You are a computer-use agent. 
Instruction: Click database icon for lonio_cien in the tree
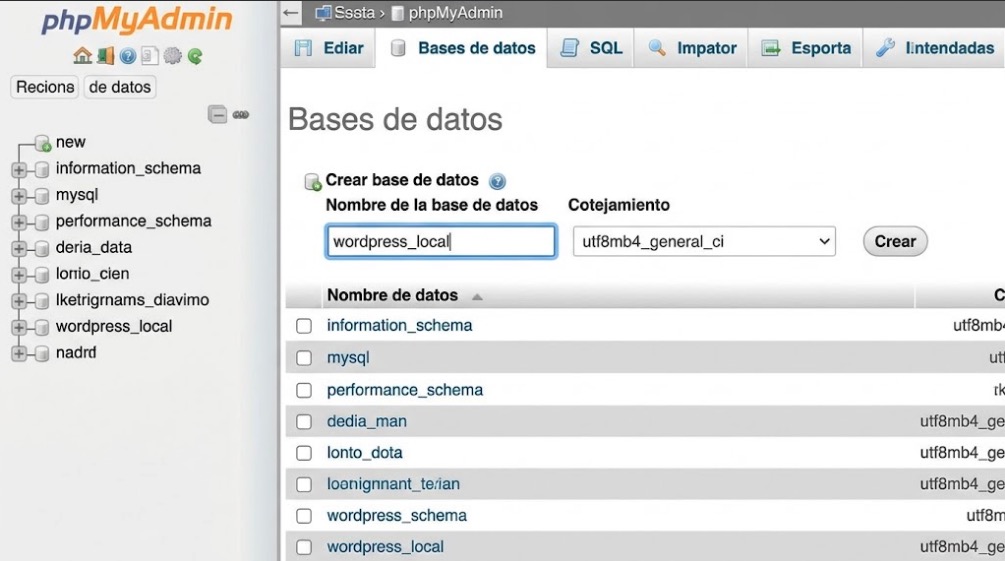[42, 274]
